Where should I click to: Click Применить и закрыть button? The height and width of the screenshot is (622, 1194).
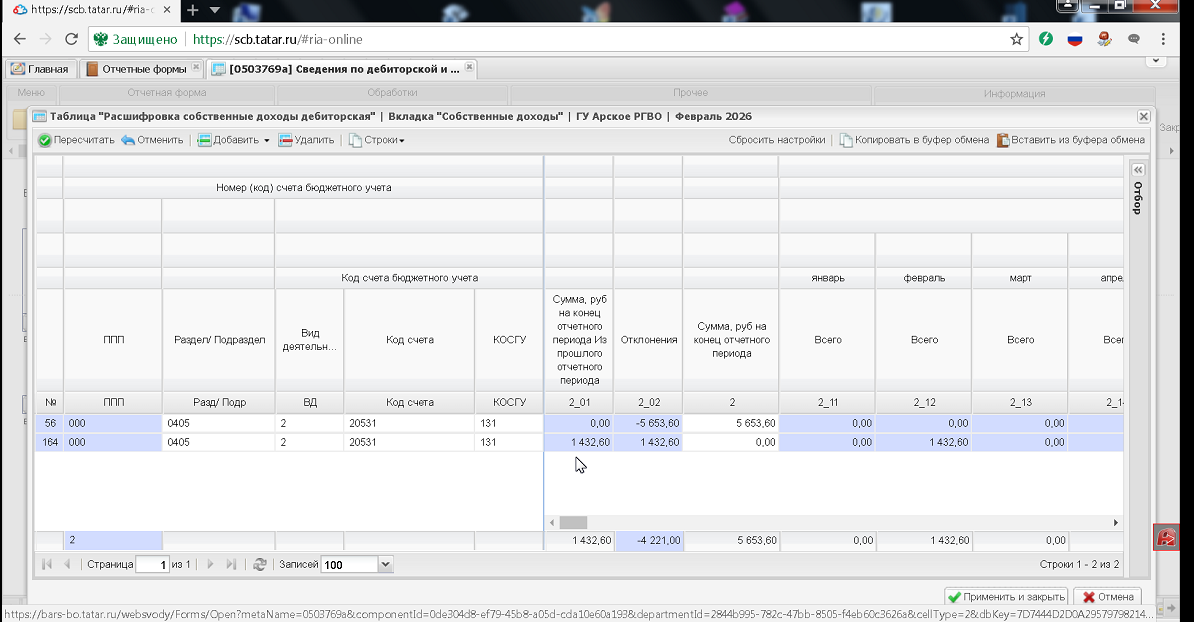[x=1006, y=597]
